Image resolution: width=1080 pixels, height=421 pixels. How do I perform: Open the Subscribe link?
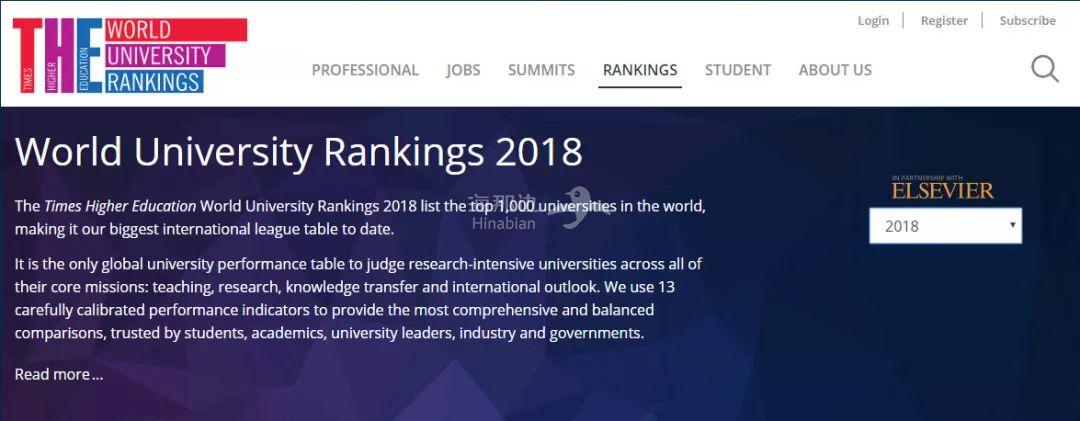pos(1027,21)
